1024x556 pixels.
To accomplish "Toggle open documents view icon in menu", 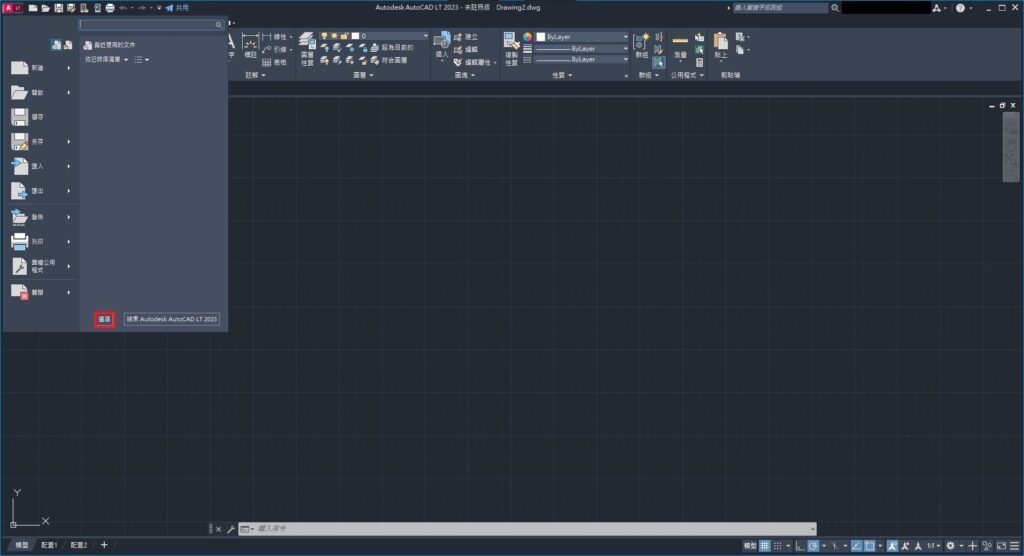I will (68, 45).
